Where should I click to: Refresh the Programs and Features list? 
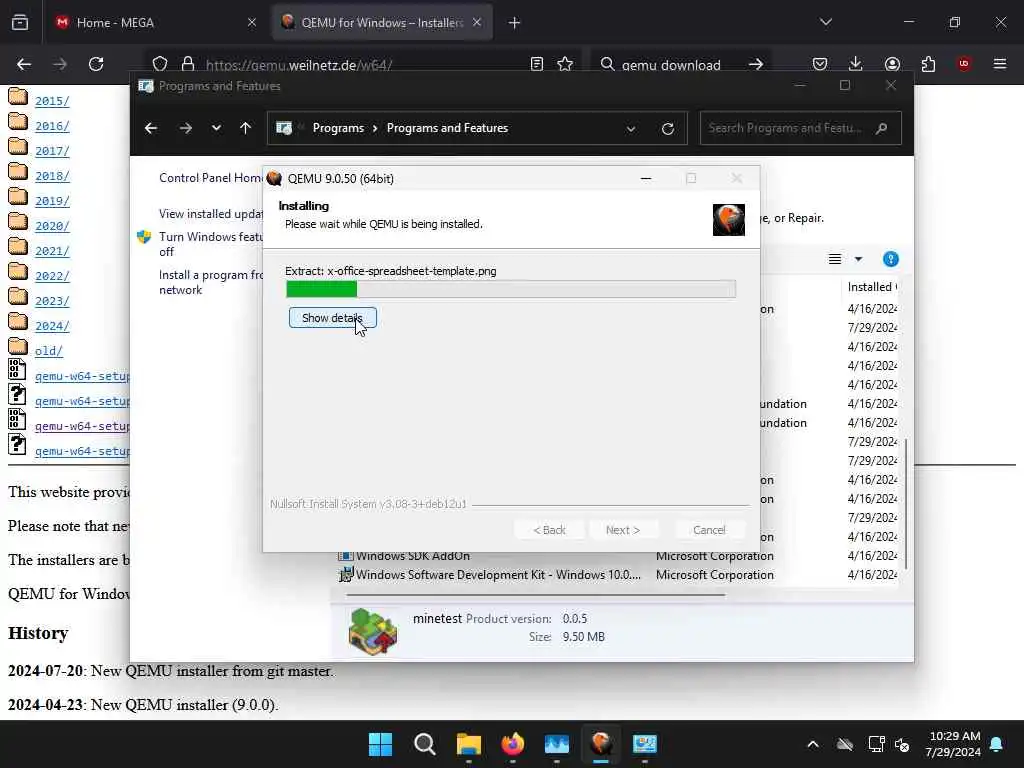click(x=667, y=129)
